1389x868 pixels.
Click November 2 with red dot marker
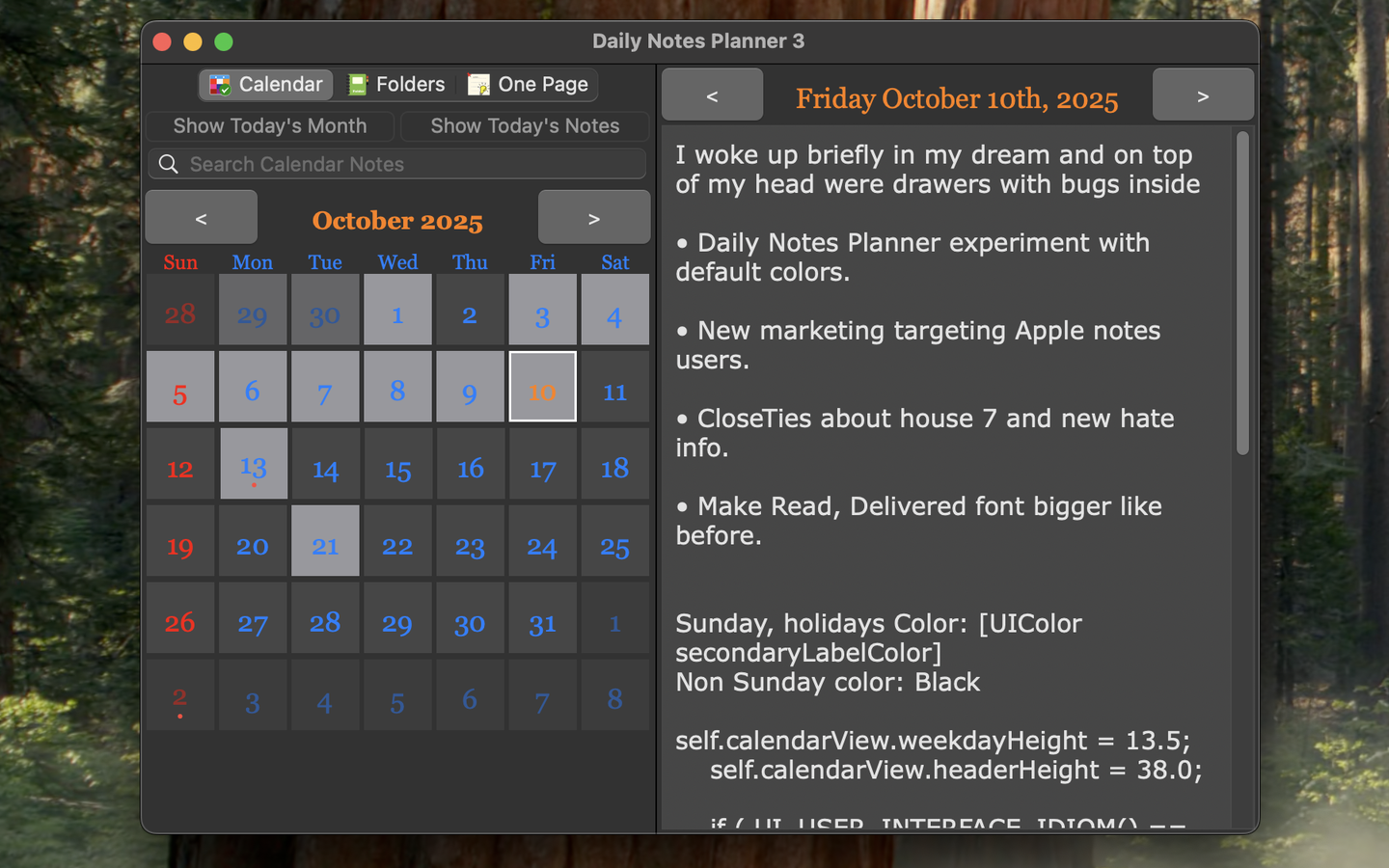point(180,696)
